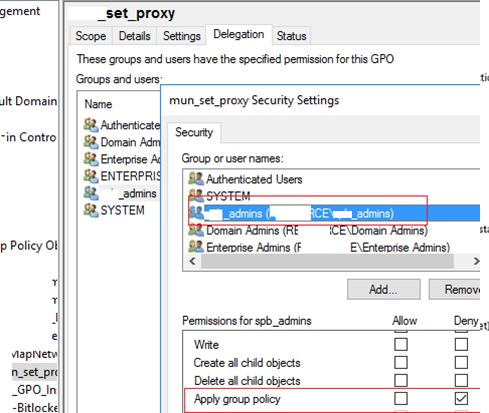Image resolution: width=489 pixels, height=413 pixels.
Task: Check Allow for Apply group policy
Action: point(401,398)
